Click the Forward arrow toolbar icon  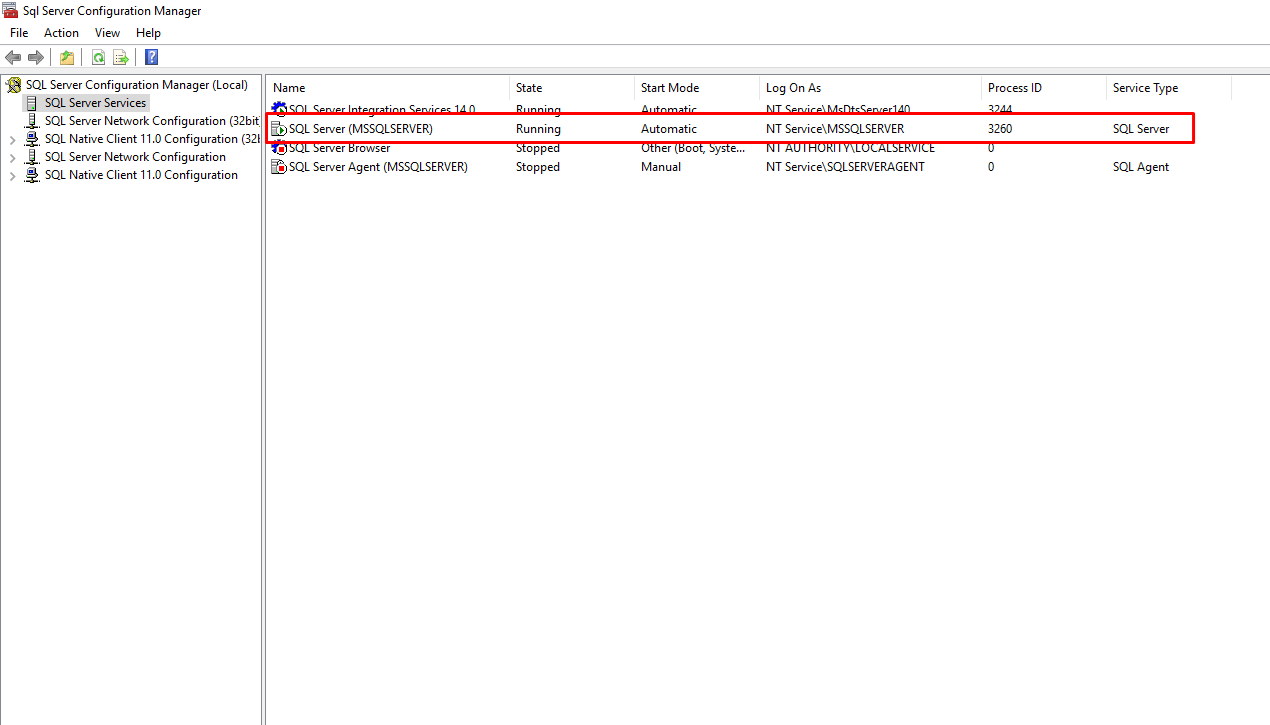pyautogui.click(x=36, y=57)
